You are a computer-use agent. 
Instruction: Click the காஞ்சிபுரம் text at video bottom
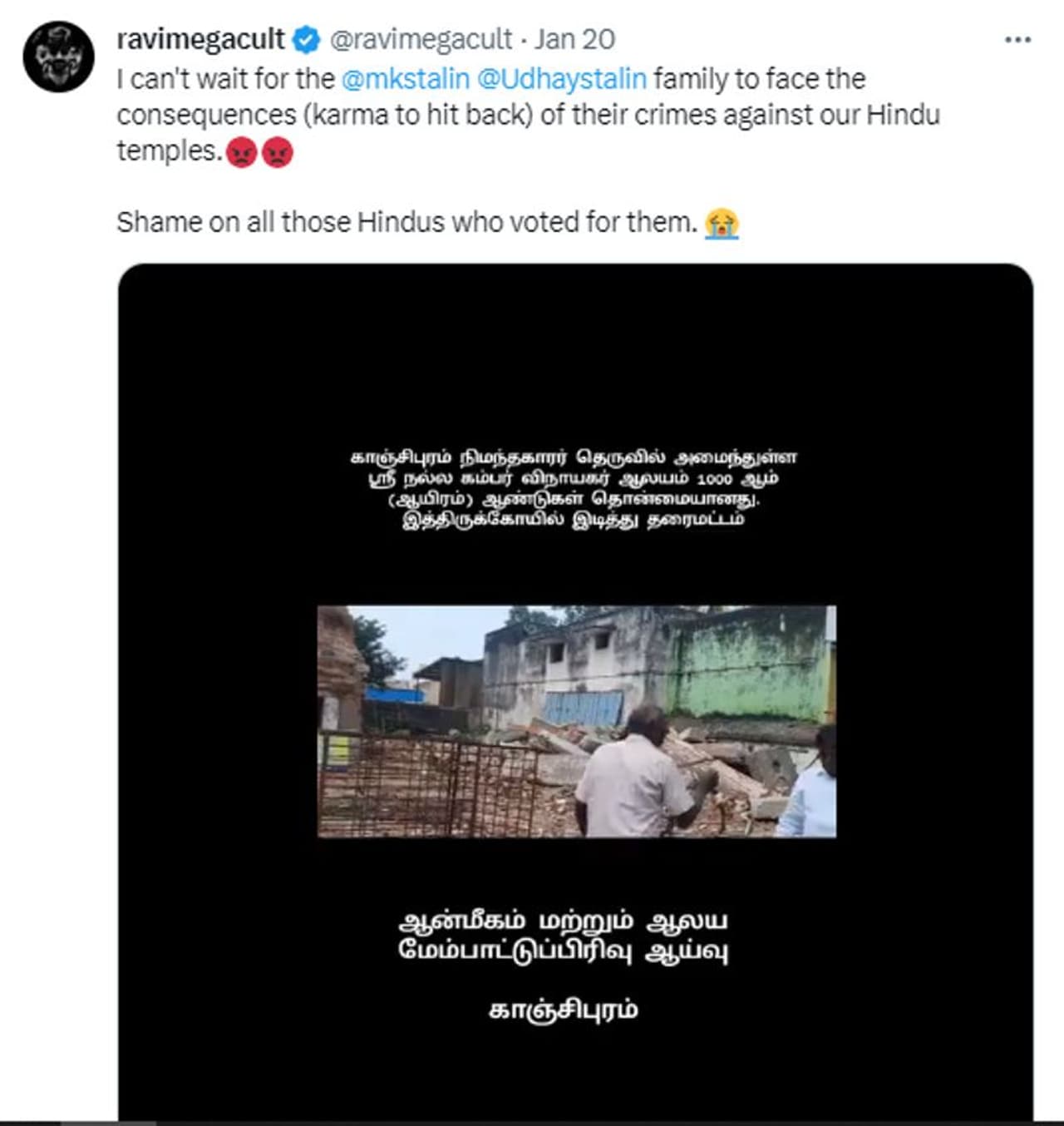(563, 1010)
